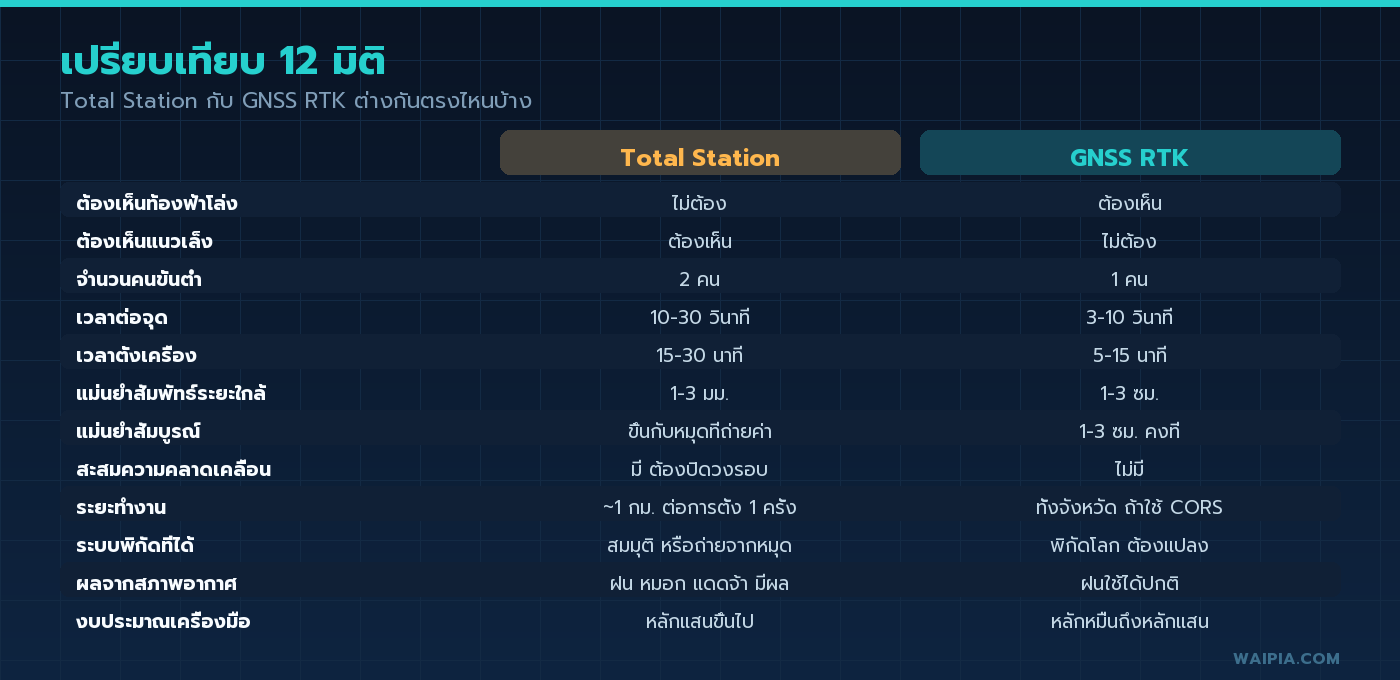Open the WAIPIA.COM watermark link
Screen dimensions: 1400x680
coord(1286,658)
